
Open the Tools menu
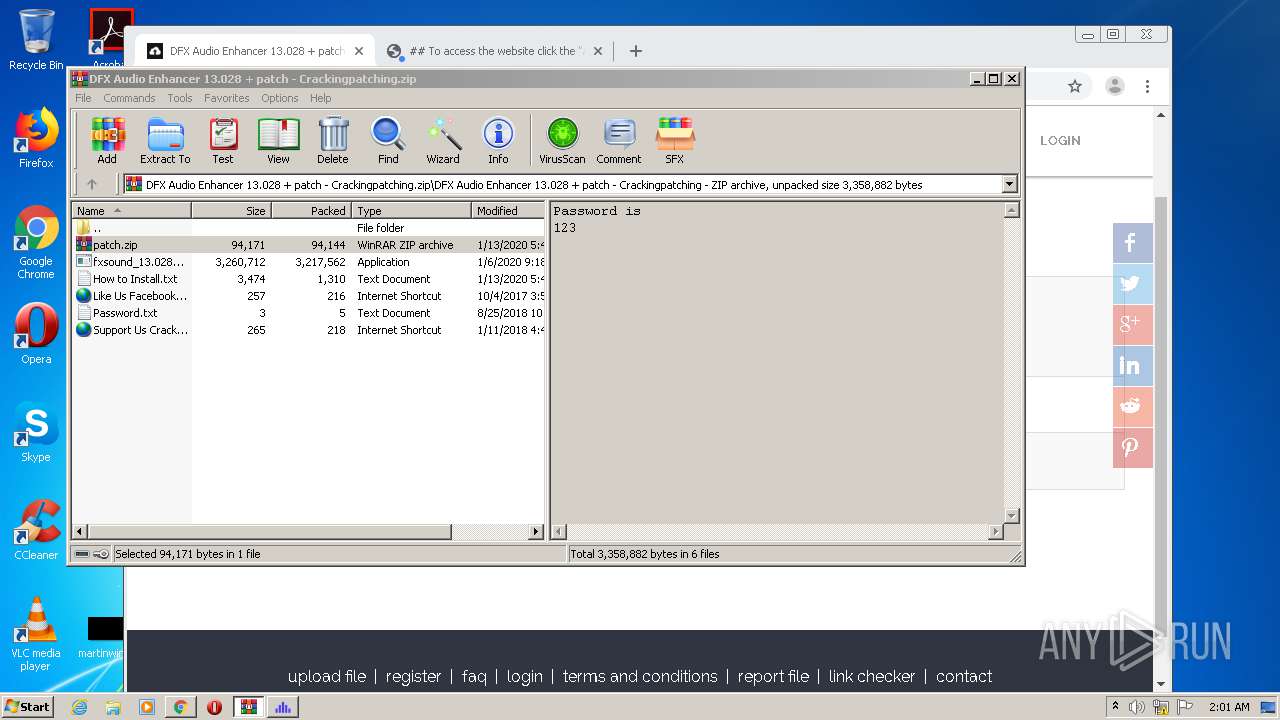coord(180,98)
